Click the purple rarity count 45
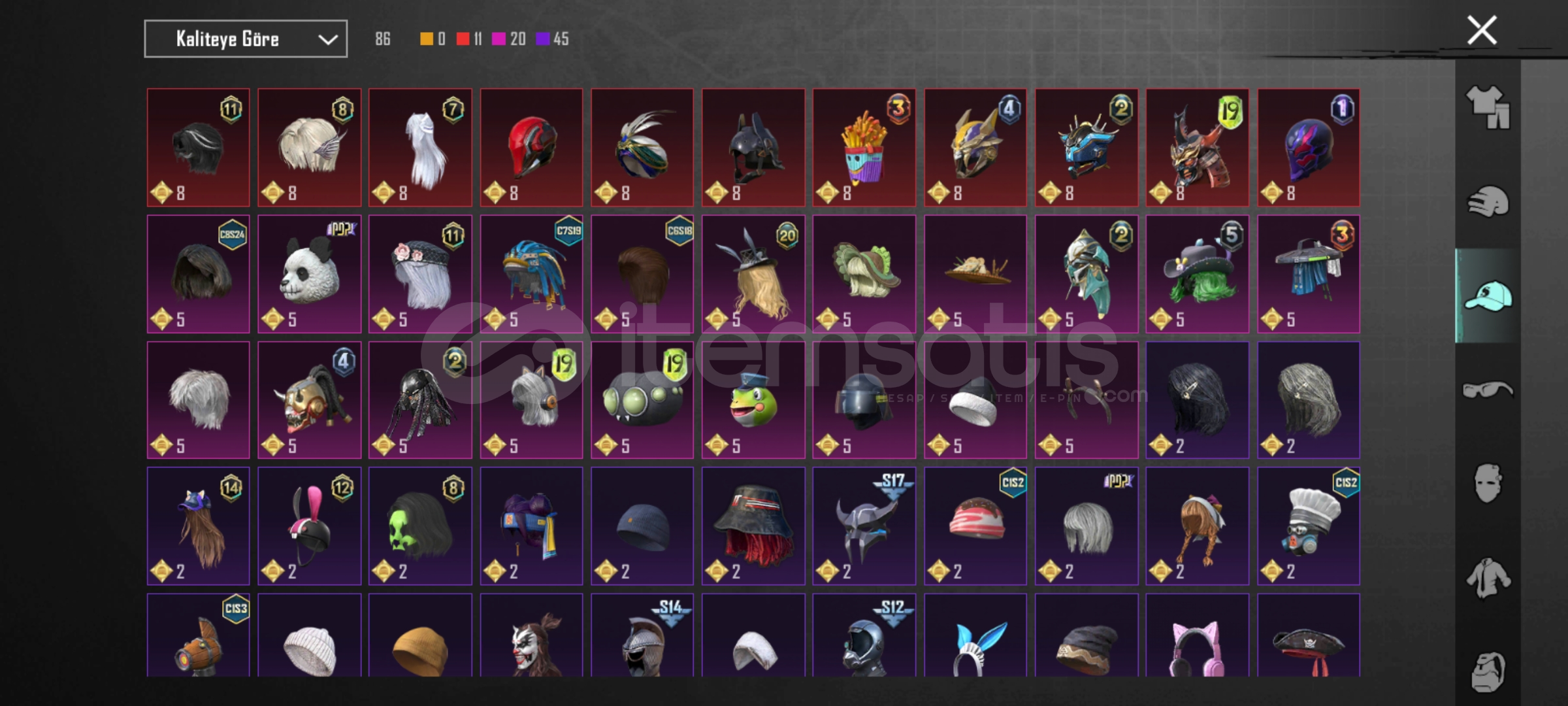This screenshot has height=706, width=1568. pyautogui.click(x=561, y=39)
